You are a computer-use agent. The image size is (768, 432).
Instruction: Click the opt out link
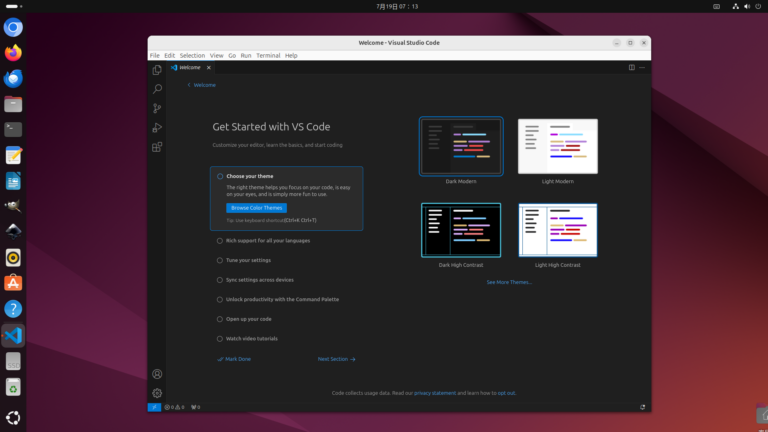pos(506,393)
